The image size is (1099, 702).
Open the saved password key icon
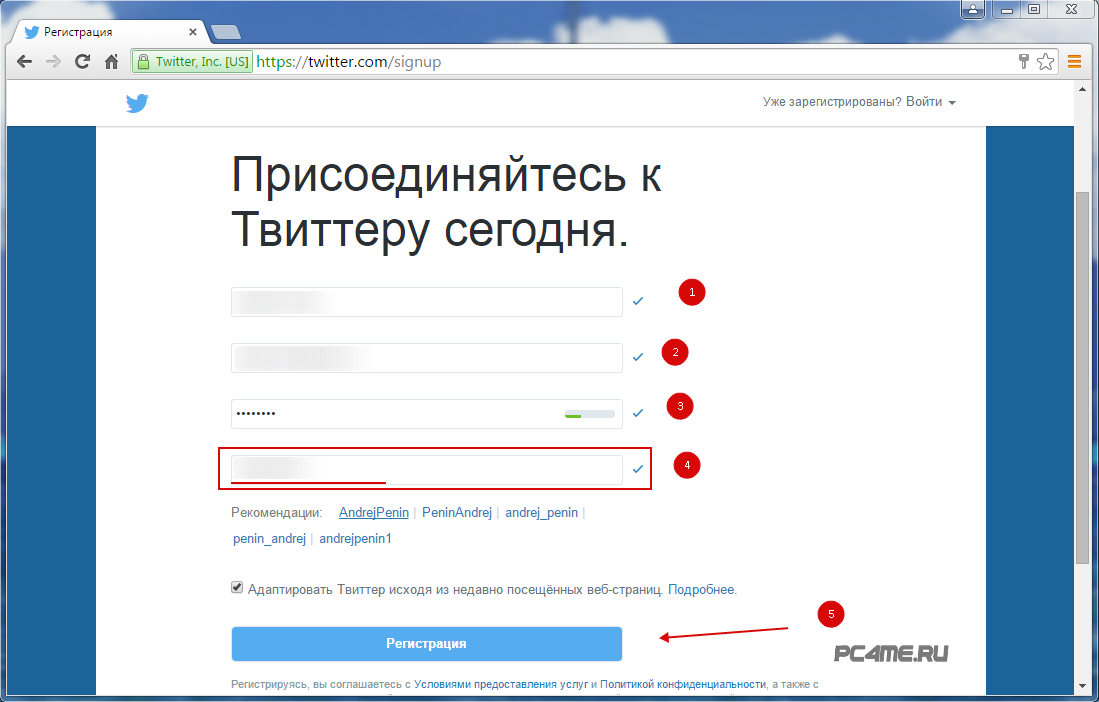(1023, 62)
